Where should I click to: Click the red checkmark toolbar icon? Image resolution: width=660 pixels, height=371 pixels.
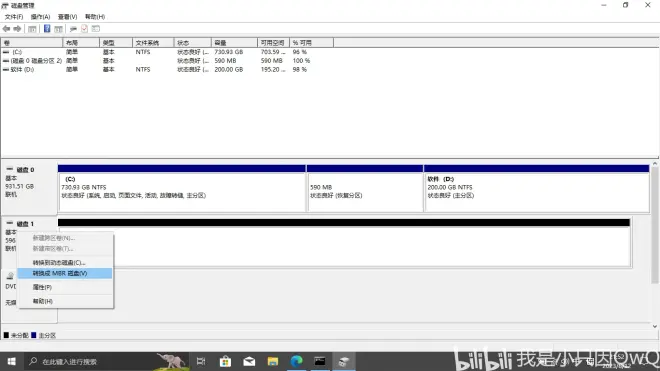[84, 29]
